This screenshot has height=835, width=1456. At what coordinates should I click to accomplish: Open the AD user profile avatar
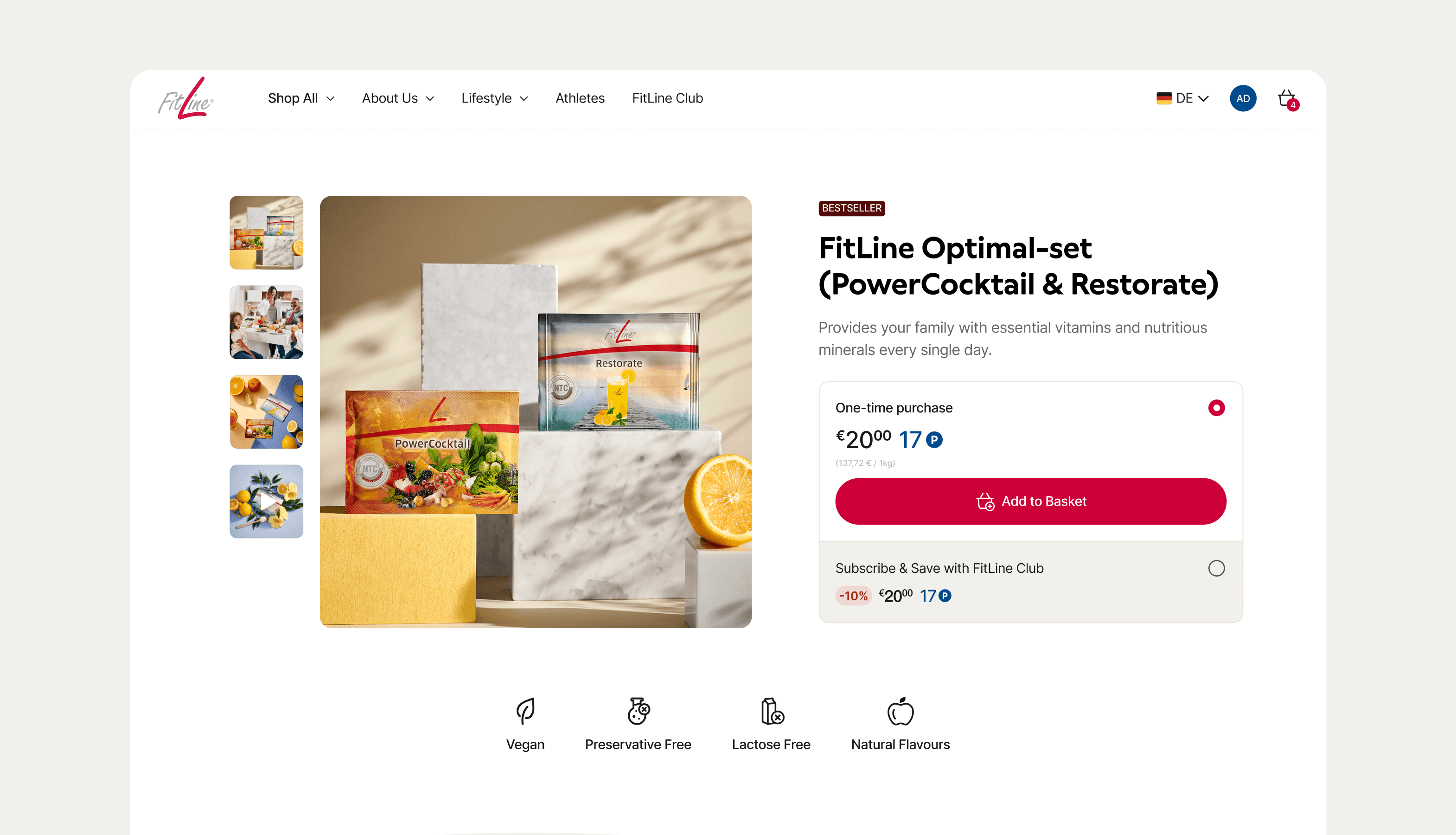(1243, 98)
